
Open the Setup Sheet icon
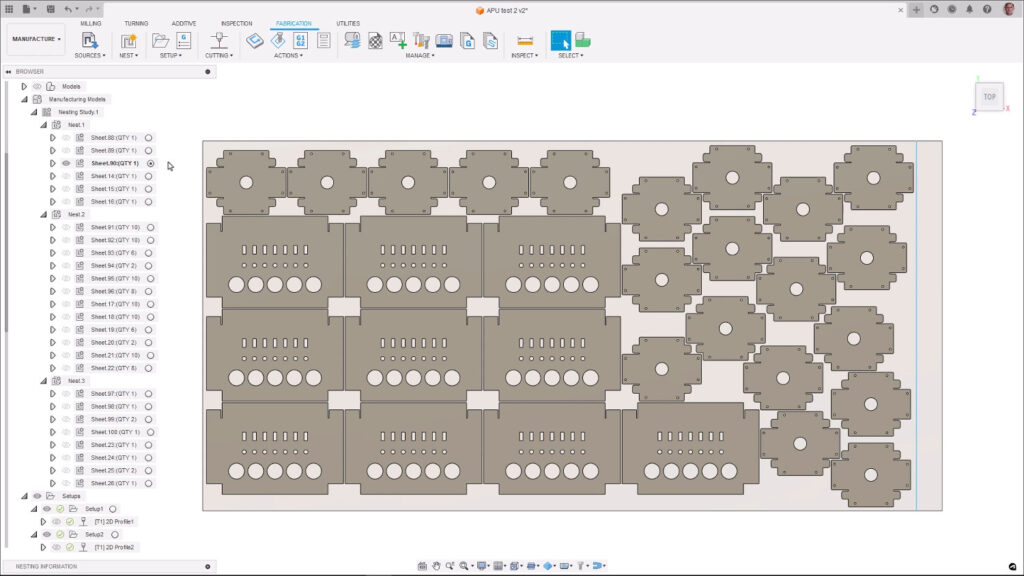(x=323, y=41)
